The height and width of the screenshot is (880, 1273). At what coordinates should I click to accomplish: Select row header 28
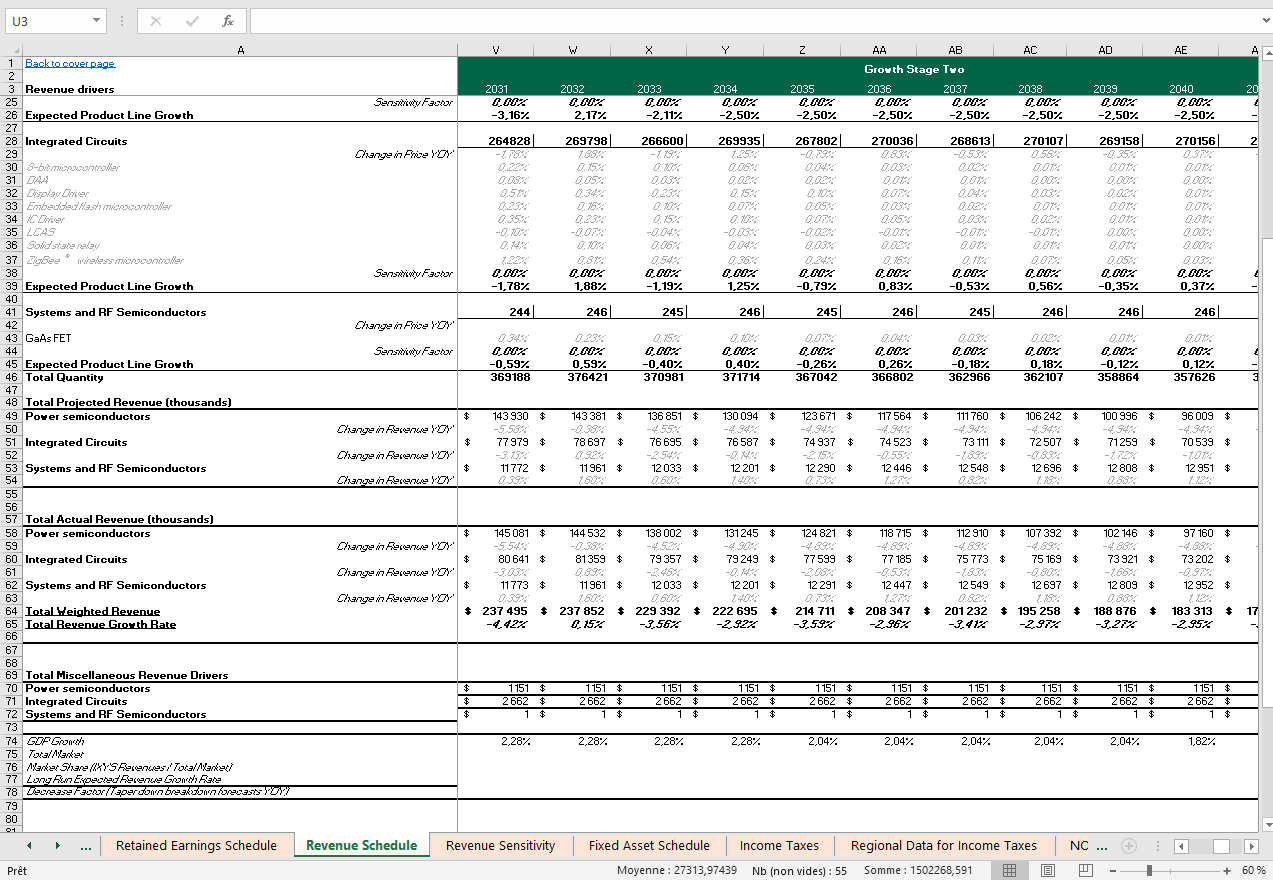pos(11,141)
